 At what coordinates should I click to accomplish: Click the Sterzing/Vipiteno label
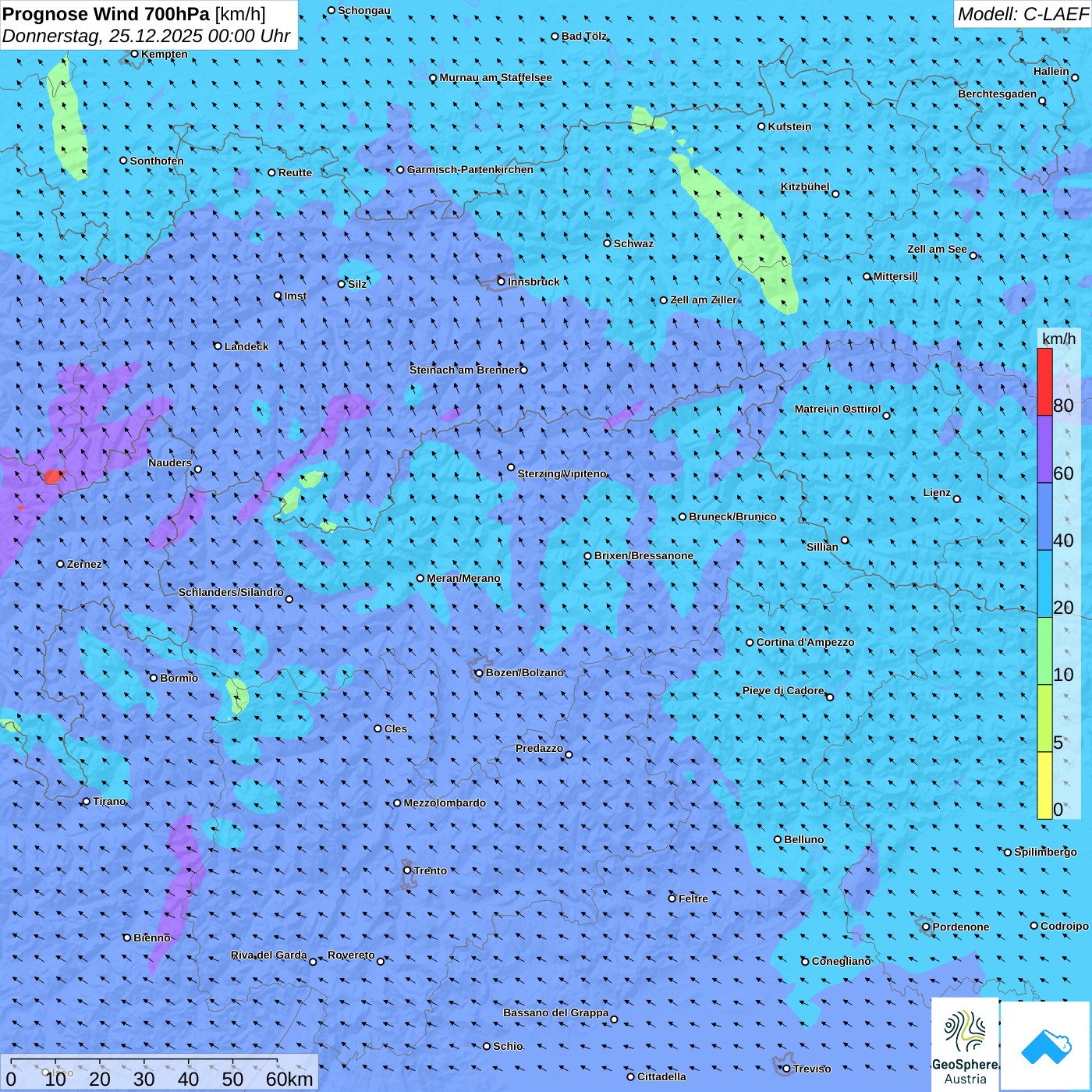tap(562, 474)
